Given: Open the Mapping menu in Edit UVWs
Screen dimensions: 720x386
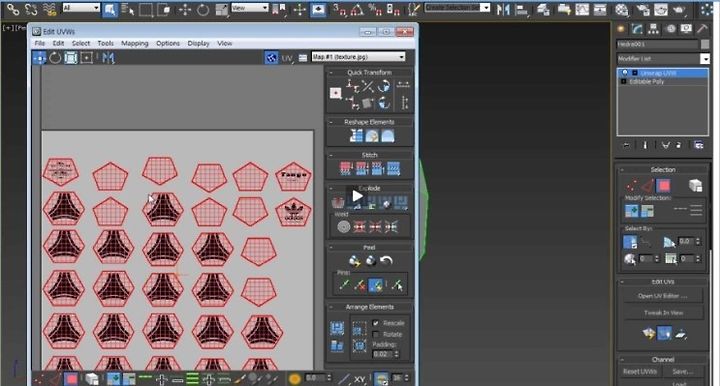Looking at the screenshot, I should [x=135, y=43].
